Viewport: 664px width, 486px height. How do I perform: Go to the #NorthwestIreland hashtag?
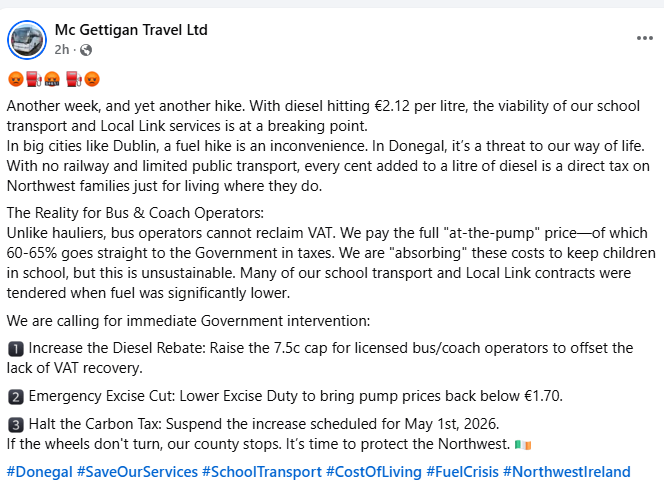tap(567, 471)
